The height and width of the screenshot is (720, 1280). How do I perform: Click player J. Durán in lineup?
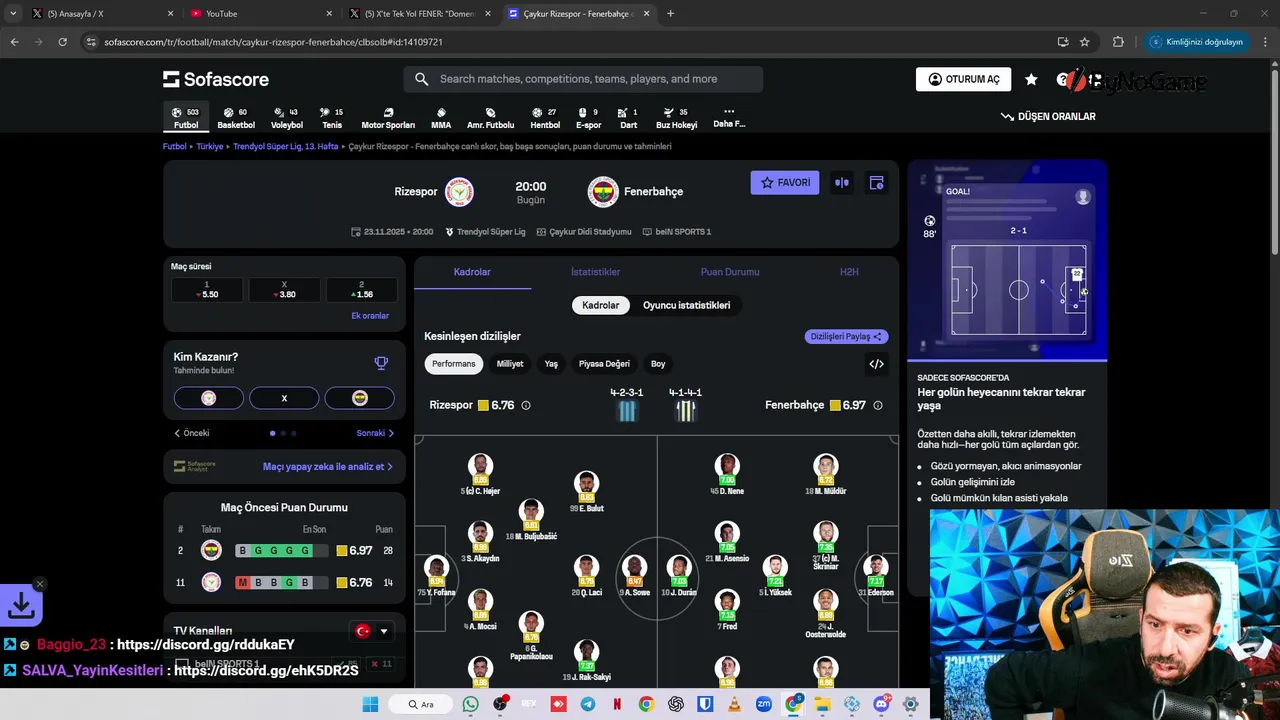click(x=679, y=575)
